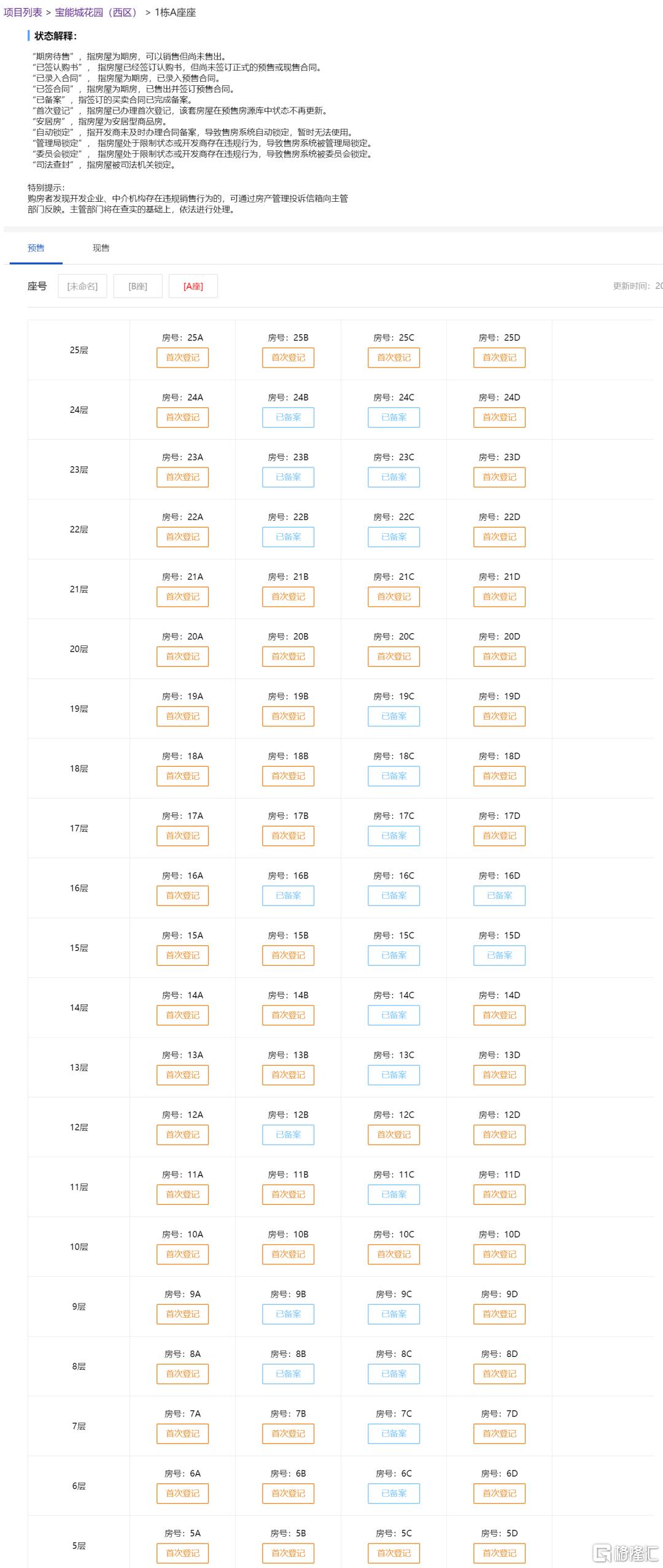Open room 16D 已备案 status
The image size is (663, 1568).
[499, 896]
